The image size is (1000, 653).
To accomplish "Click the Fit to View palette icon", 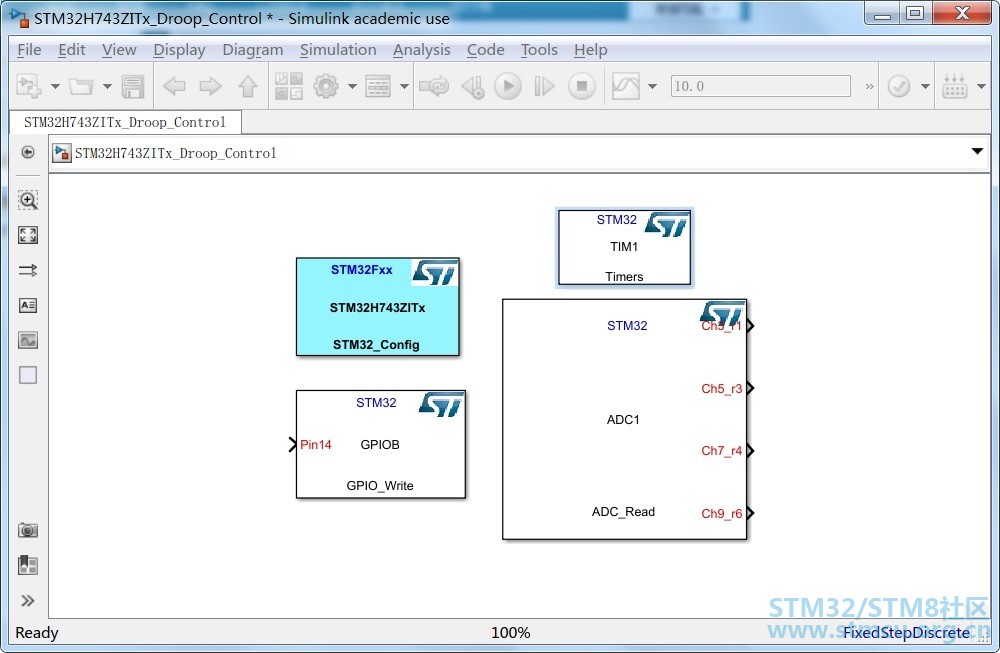I will [27, 235].
